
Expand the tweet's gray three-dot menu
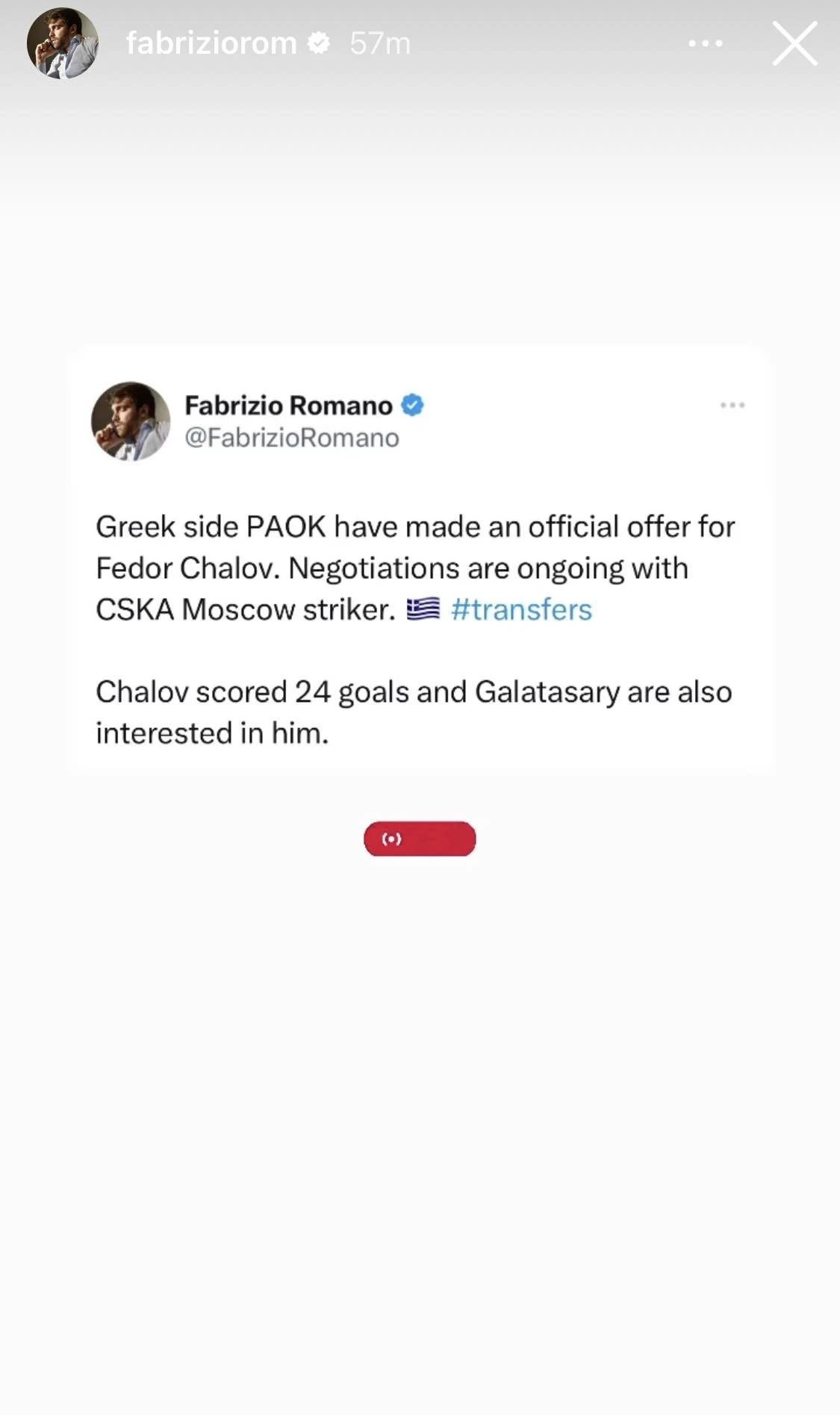tap(732, 405)
